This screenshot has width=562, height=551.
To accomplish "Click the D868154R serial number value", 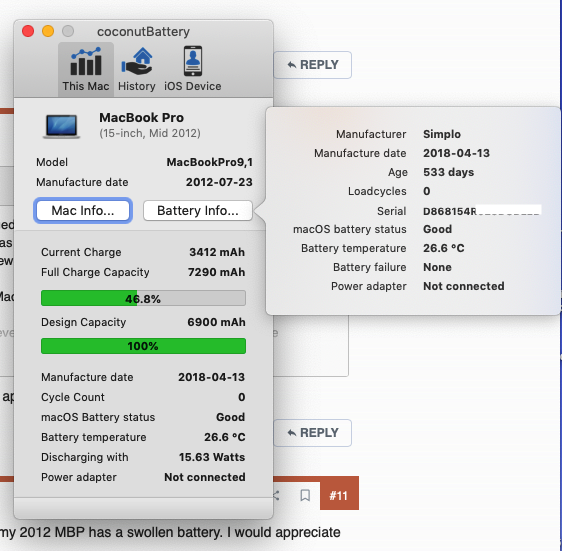I will 450,211.
